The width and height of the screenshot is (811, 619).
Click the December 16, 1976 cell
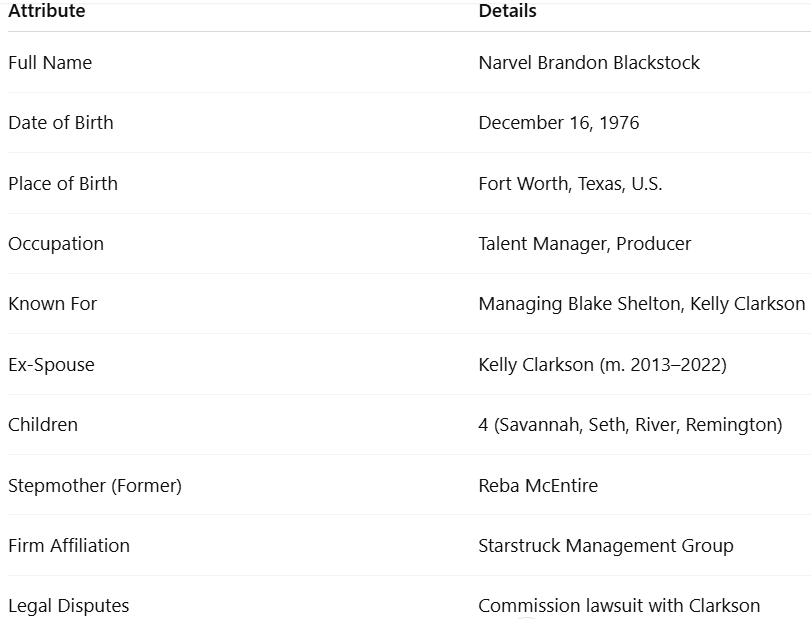pyautogui.click(x=559, y=123)
